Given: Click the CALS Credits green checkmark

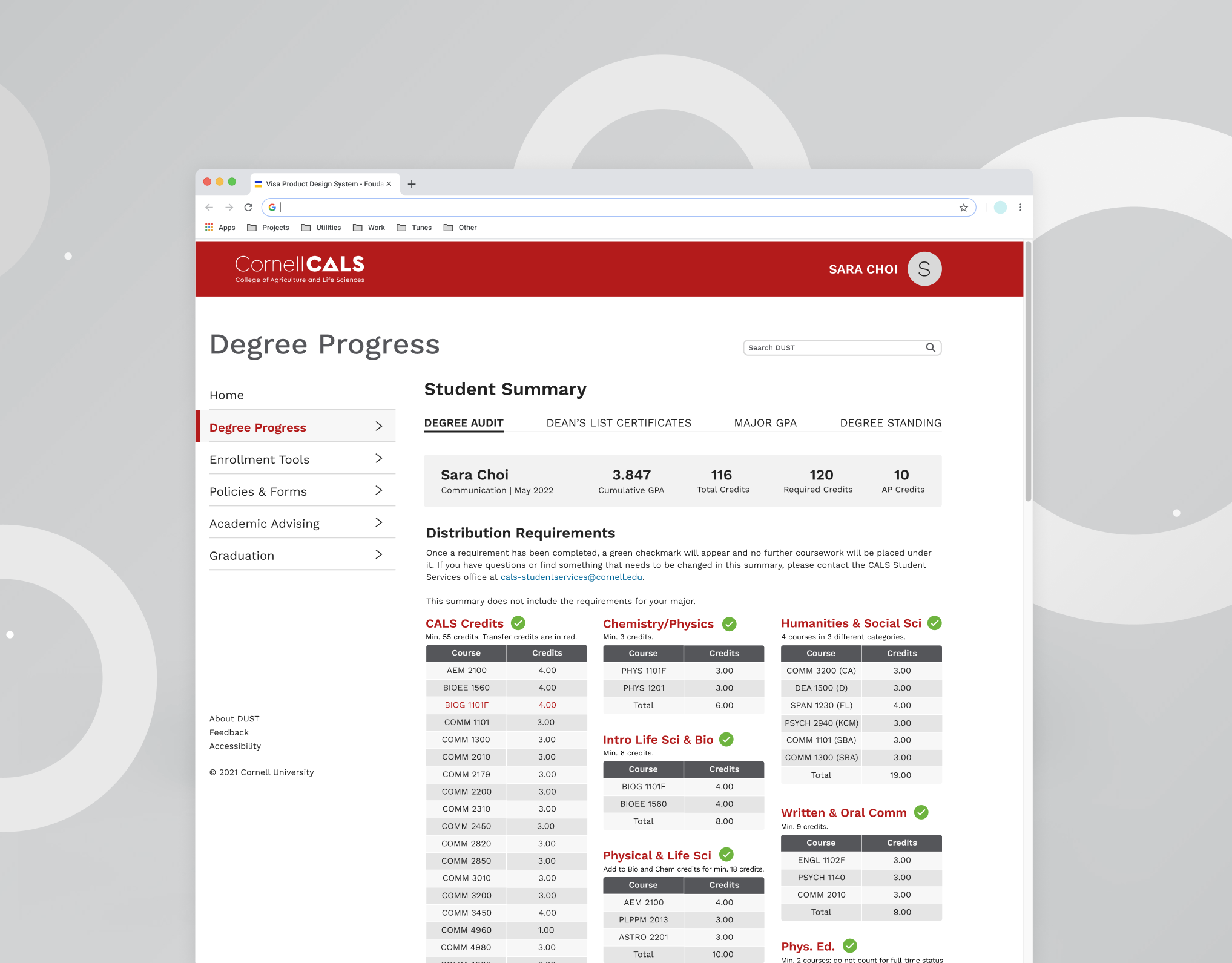Looking at the screenshot, I should [x=518, y=623].
